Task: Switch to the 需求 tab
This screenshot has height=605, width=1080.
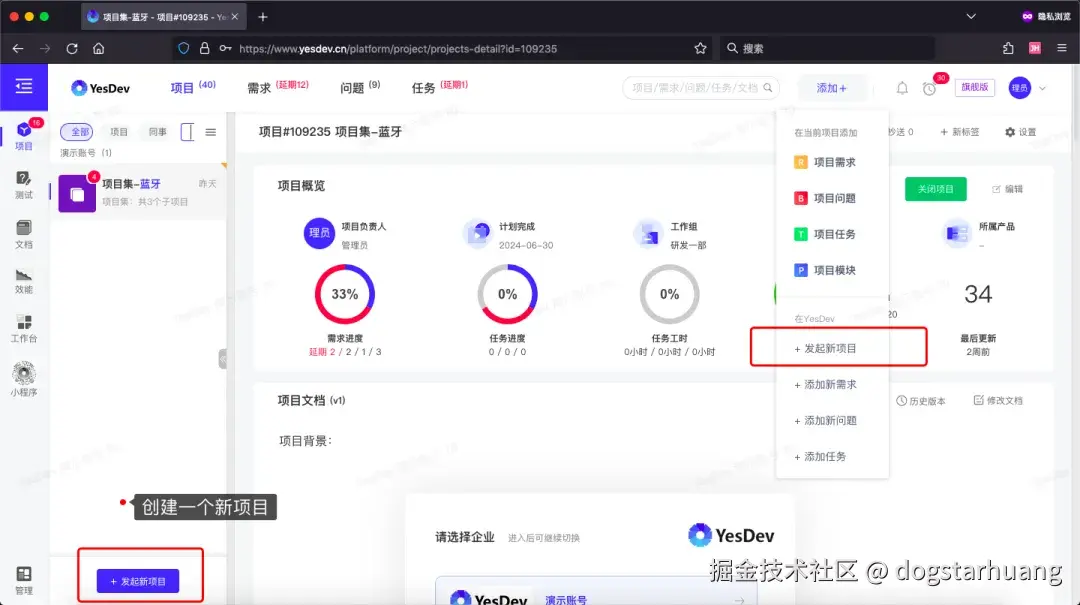Action: point(258,87)
